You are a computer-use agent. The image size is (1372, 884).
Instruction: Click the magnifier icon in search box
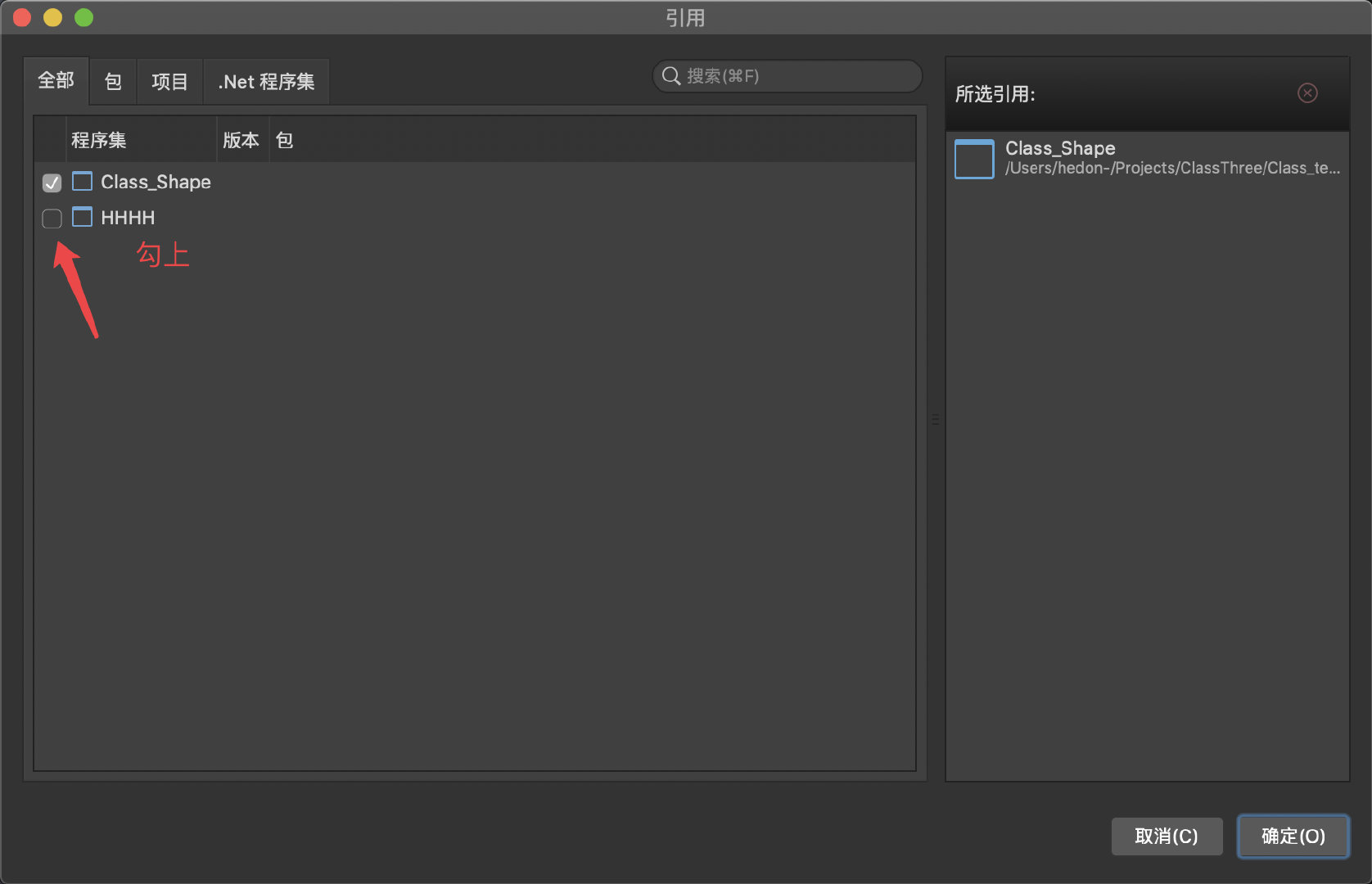tap(671, 76)
